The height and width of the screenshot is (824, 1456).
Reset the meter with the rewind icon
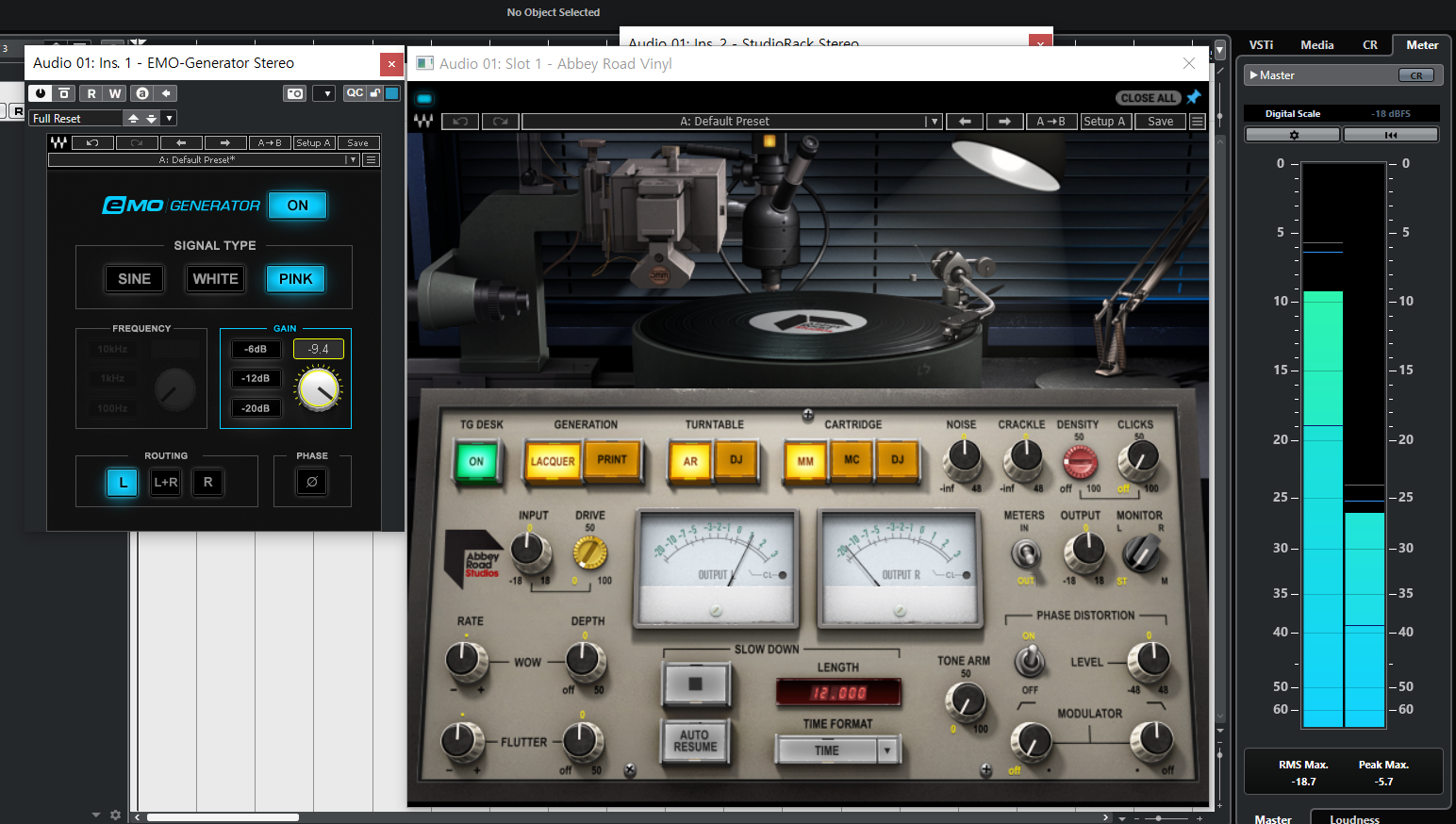click(x=1390, y=135)
